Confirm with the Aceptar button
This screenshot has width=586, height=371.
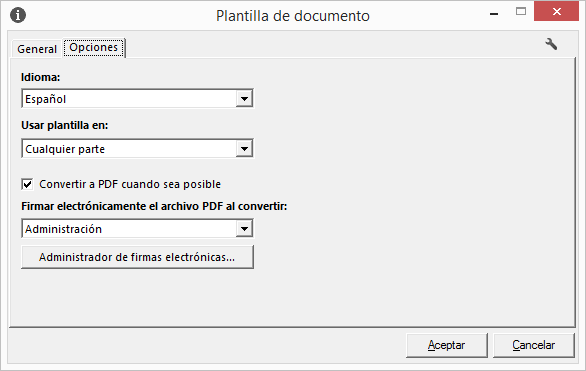[x=447, y=345]
